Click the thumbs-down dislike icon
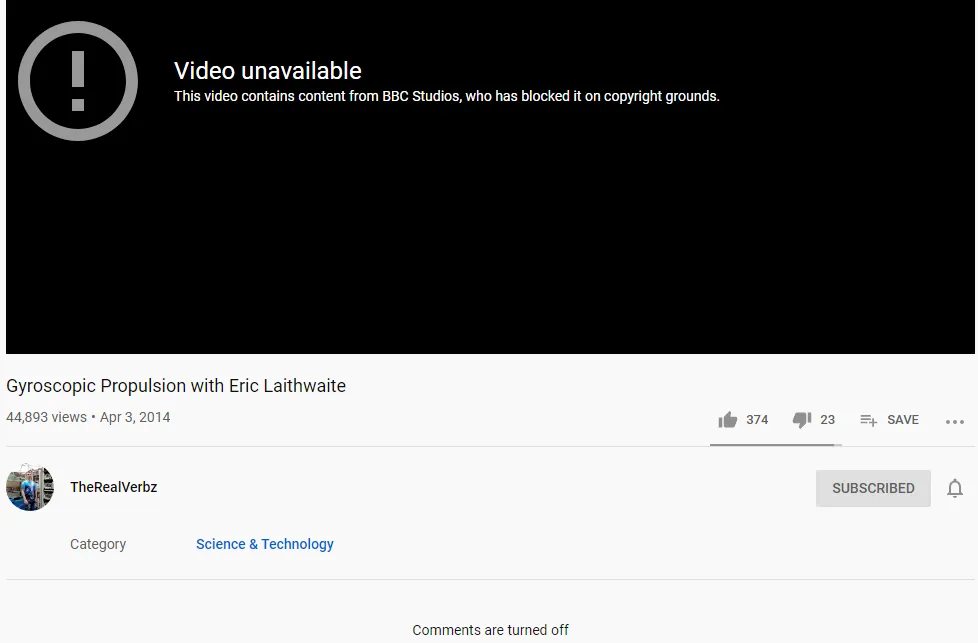Viewport: 978px width, 643px height. (x=801, y=420)
